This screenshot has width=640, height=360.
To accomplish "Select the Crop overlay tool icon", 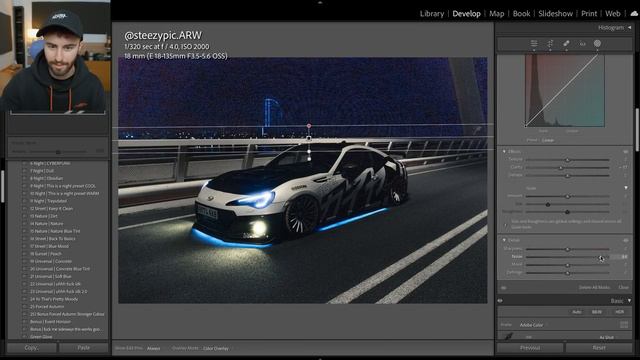I will 550,43.
